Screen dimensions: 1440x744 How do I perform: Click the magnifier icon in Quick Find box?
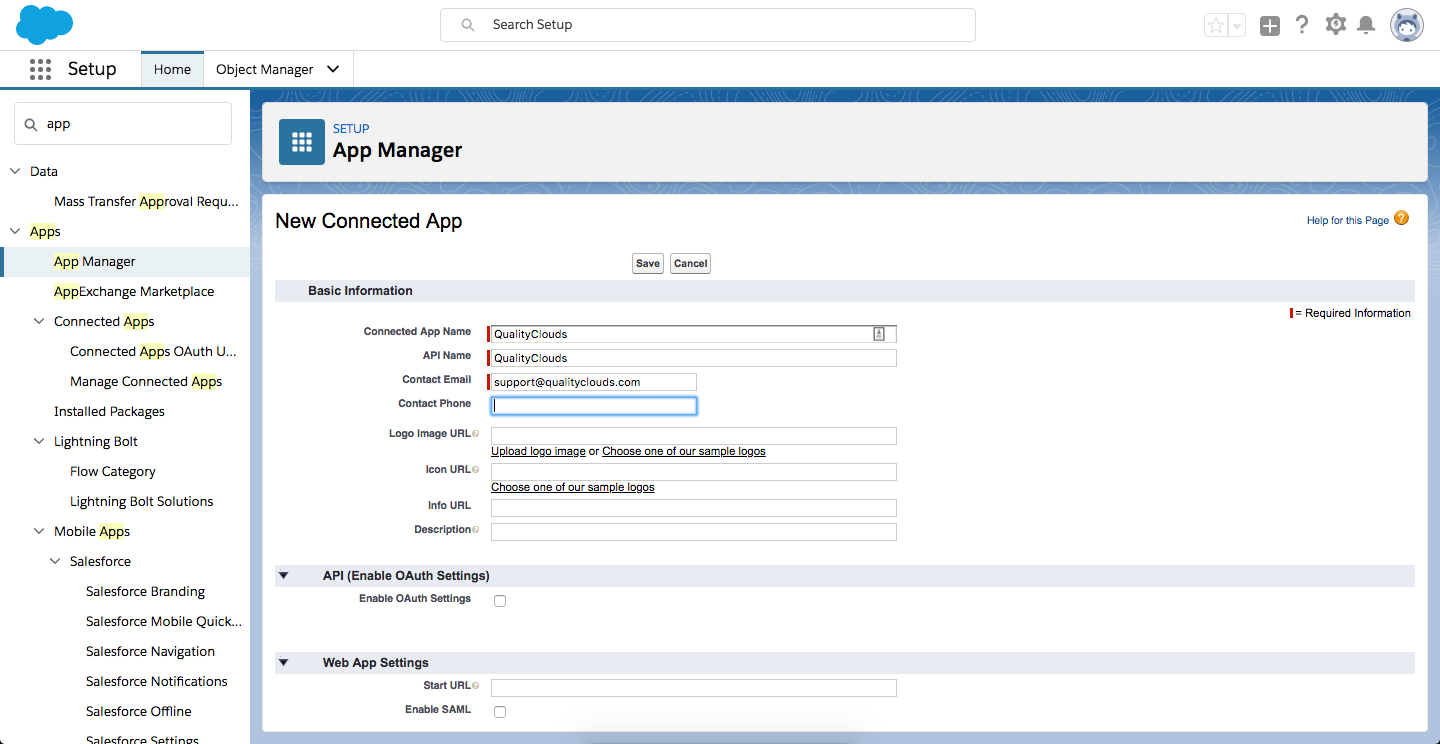(31, 124)
